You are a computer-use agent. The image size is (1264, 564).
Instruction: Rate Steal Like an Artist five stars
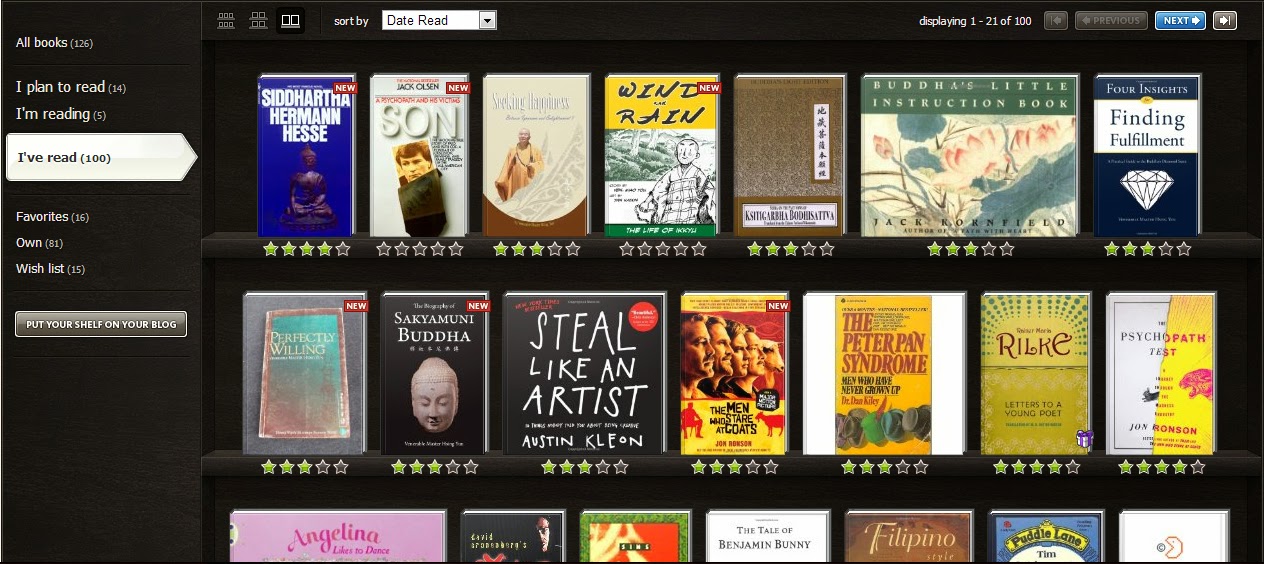point(621,467)
